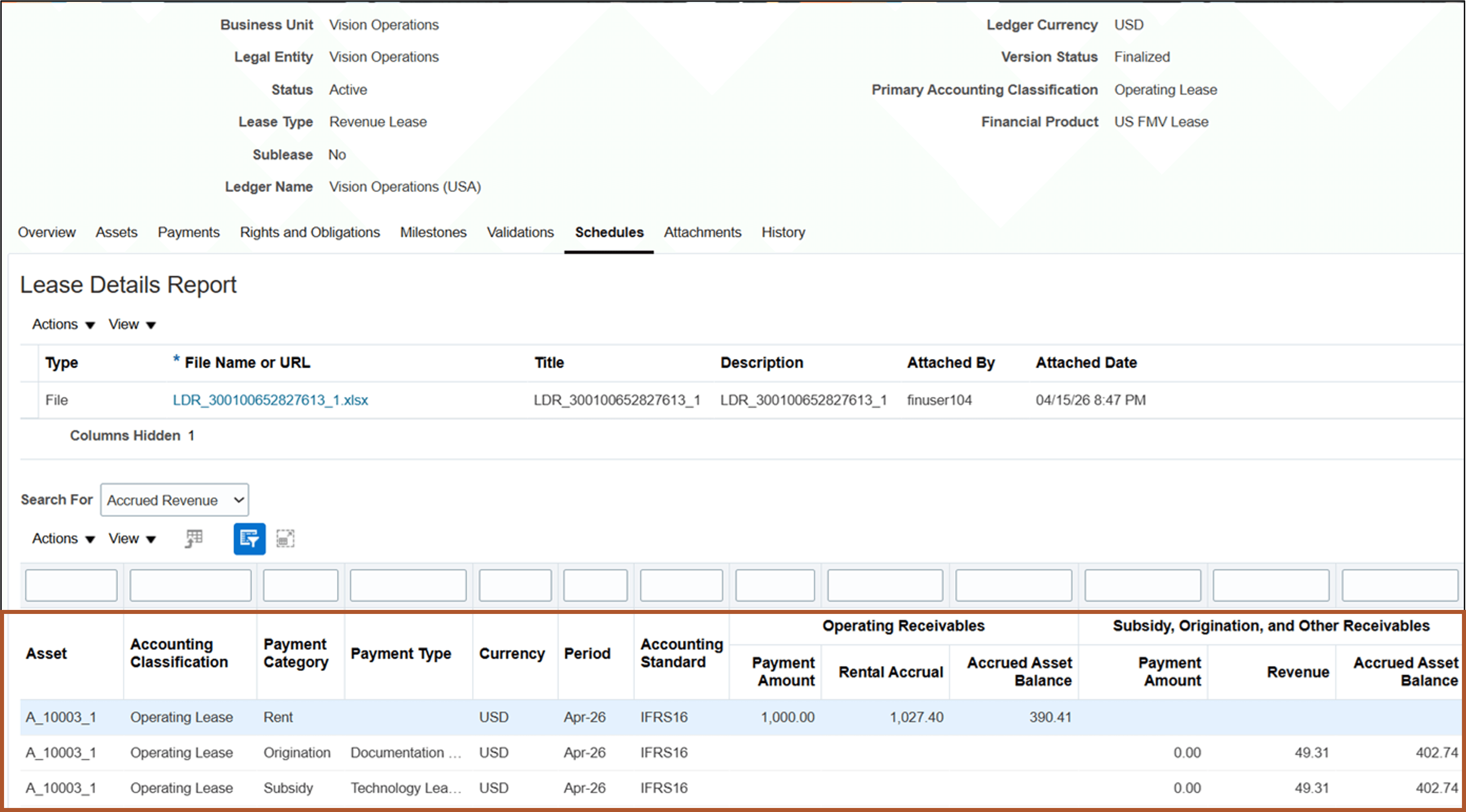The image size is (1466, 812).
Task: Open the Attachments tab
Action: point(702,232)
